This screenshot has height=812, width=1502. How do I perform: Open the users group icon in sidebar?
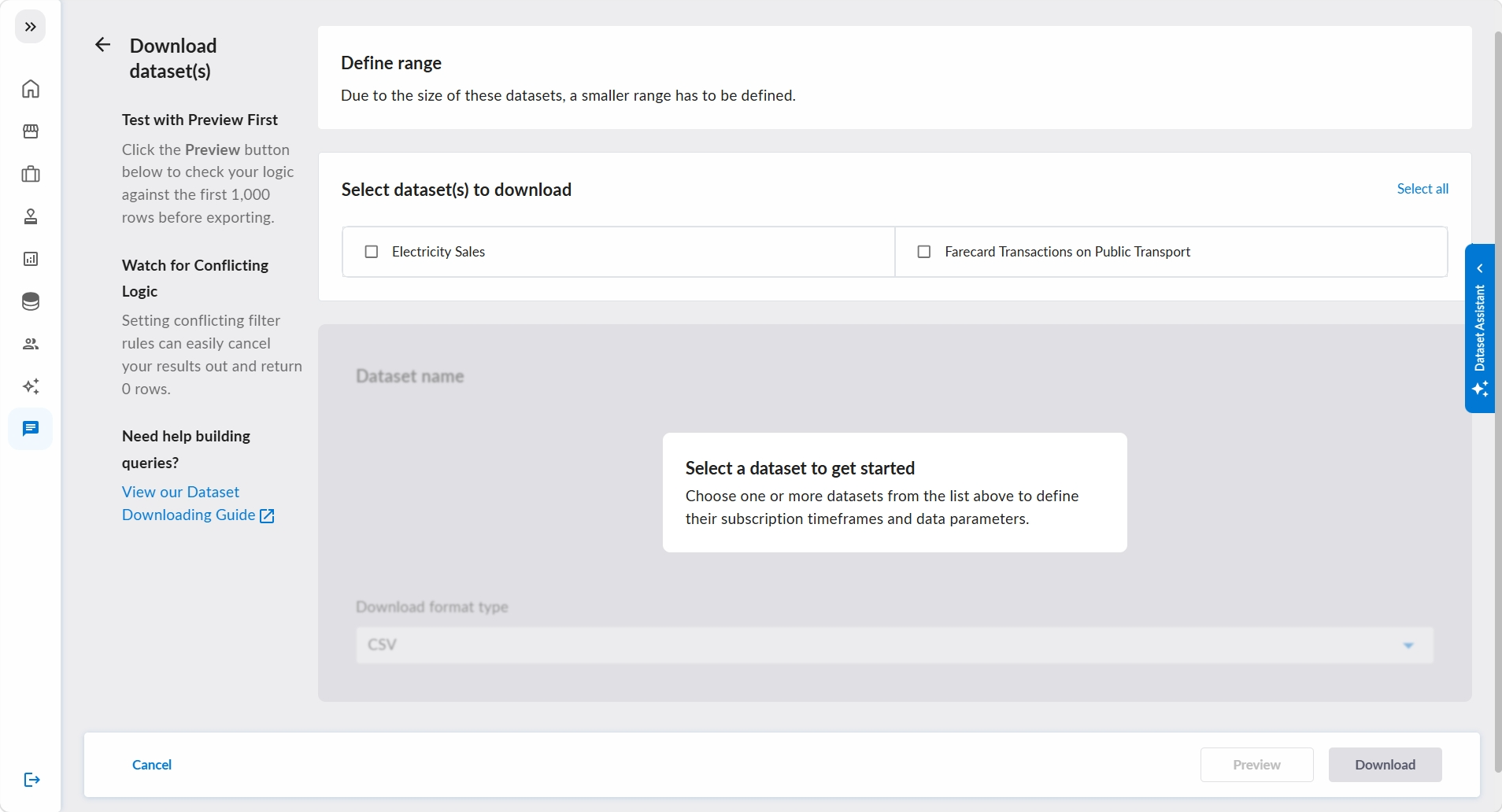point(31,344)
